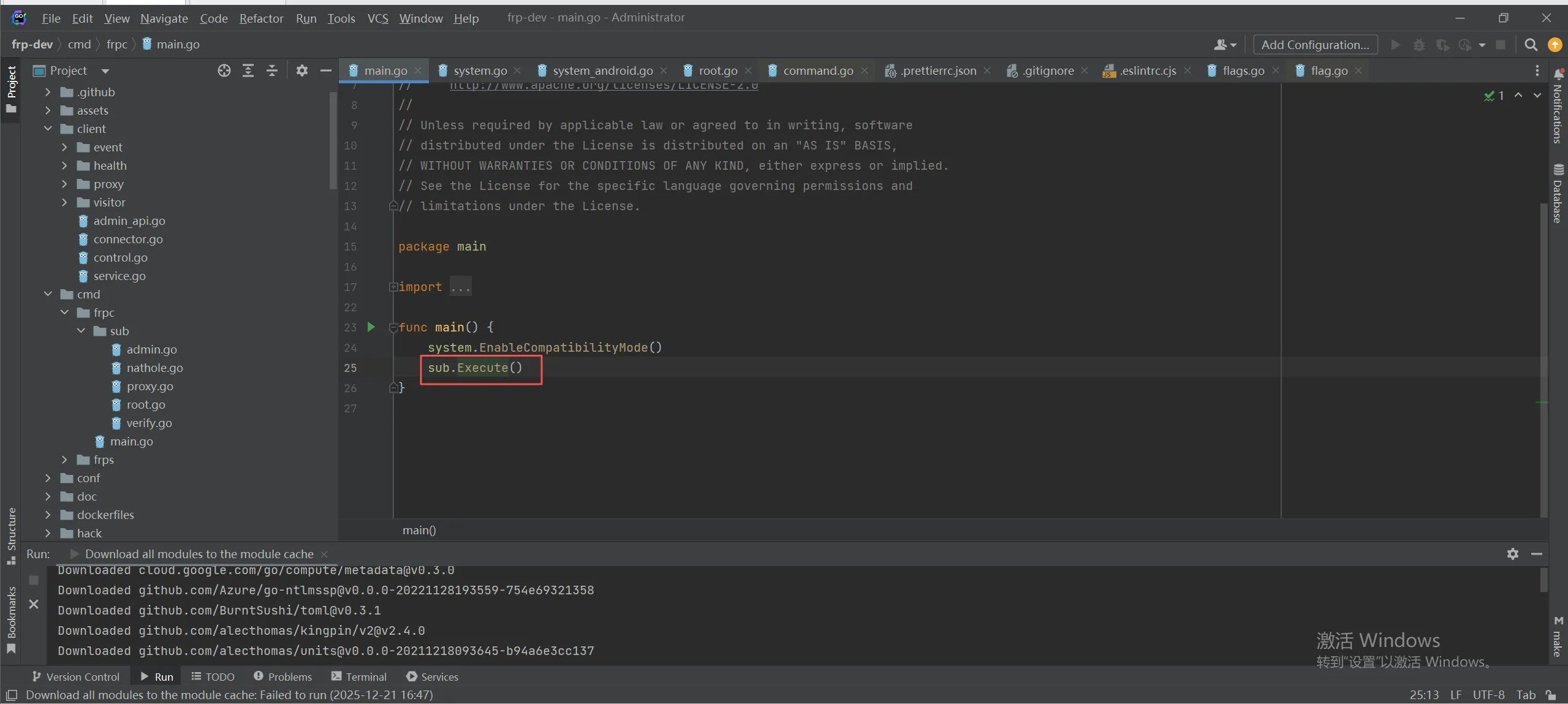Toggle the Bookmarks tool window button
1568x704 pixels.
(11, 619)
